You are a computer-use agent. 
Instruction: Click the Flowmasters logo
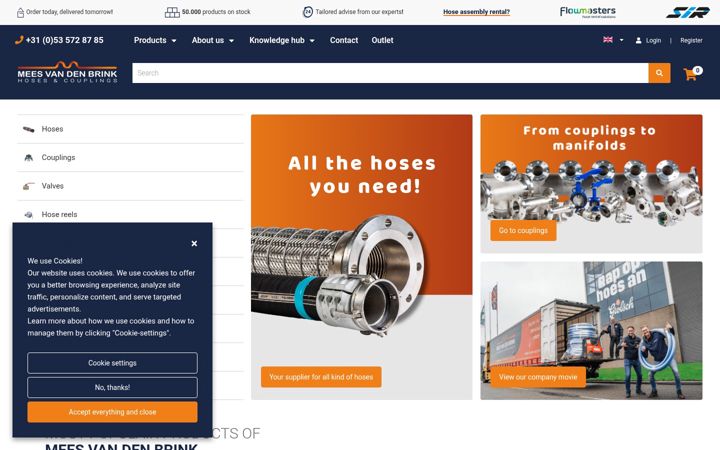[587, 12]
